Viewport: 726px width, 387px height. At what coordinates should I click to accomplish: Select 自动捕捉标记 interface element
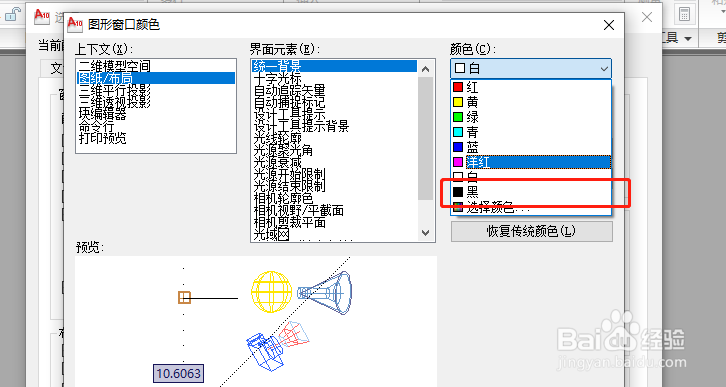point(334,102)
